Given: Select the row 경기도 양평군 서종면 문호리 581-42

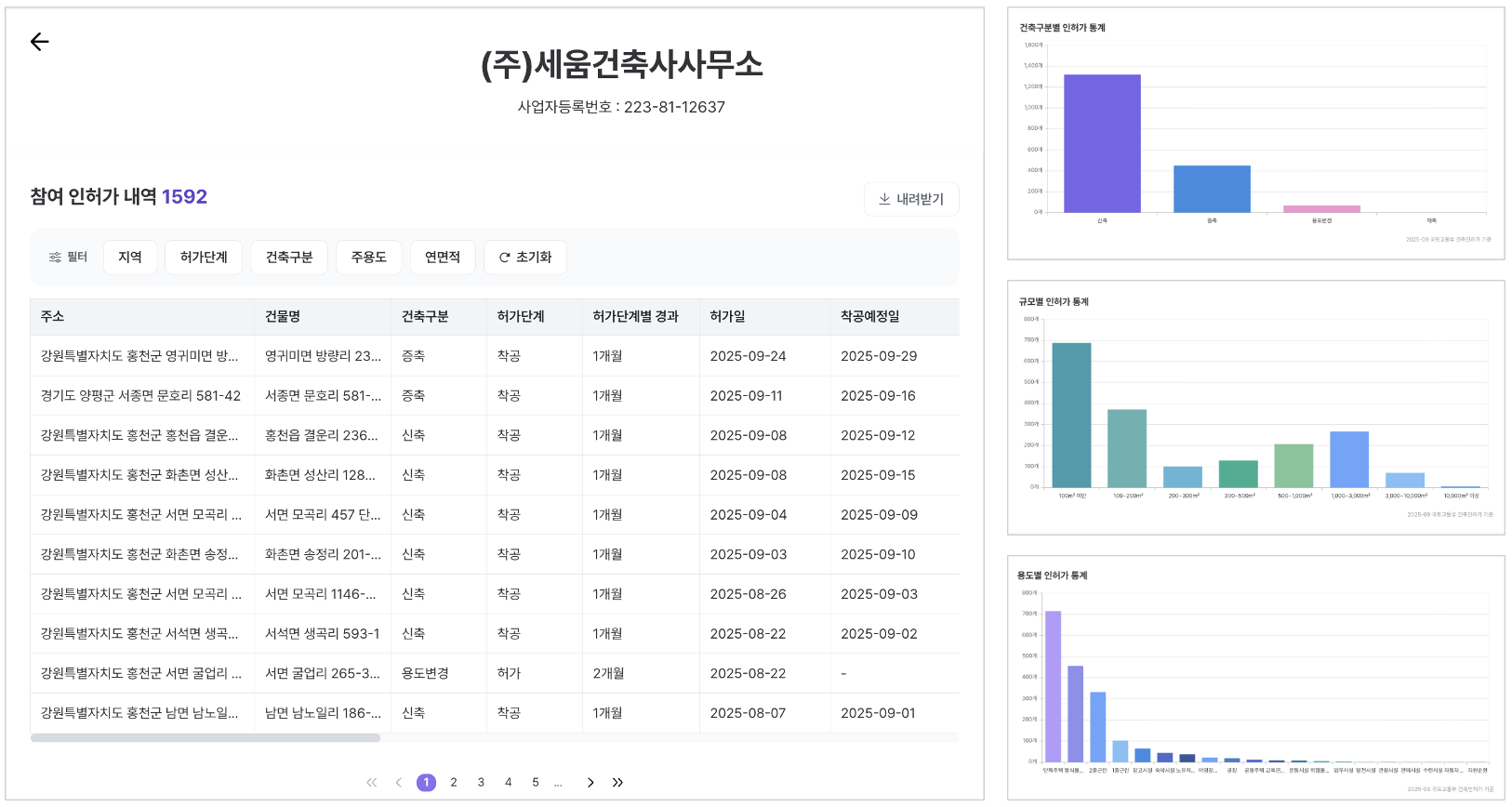Looking at the screenshot, I should [495, 396].
